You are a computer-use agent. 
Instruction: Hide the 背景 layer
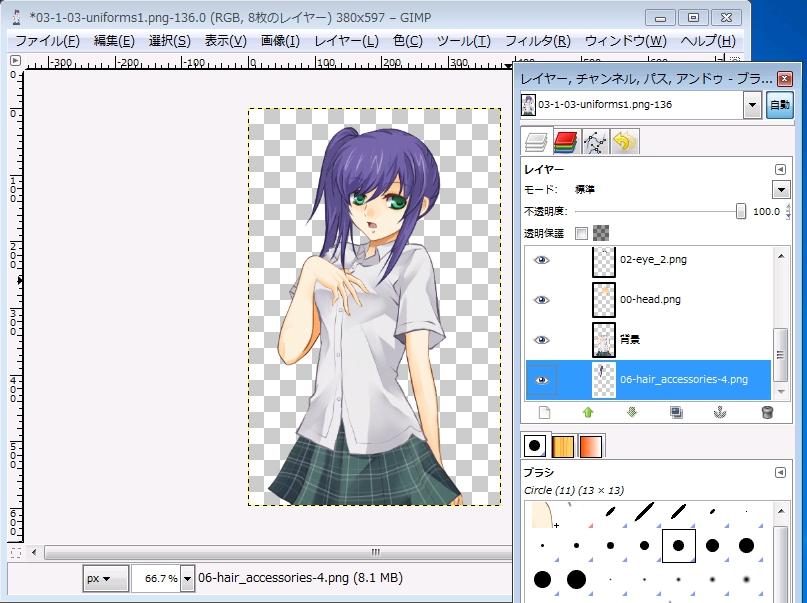[x=541, y=340]
